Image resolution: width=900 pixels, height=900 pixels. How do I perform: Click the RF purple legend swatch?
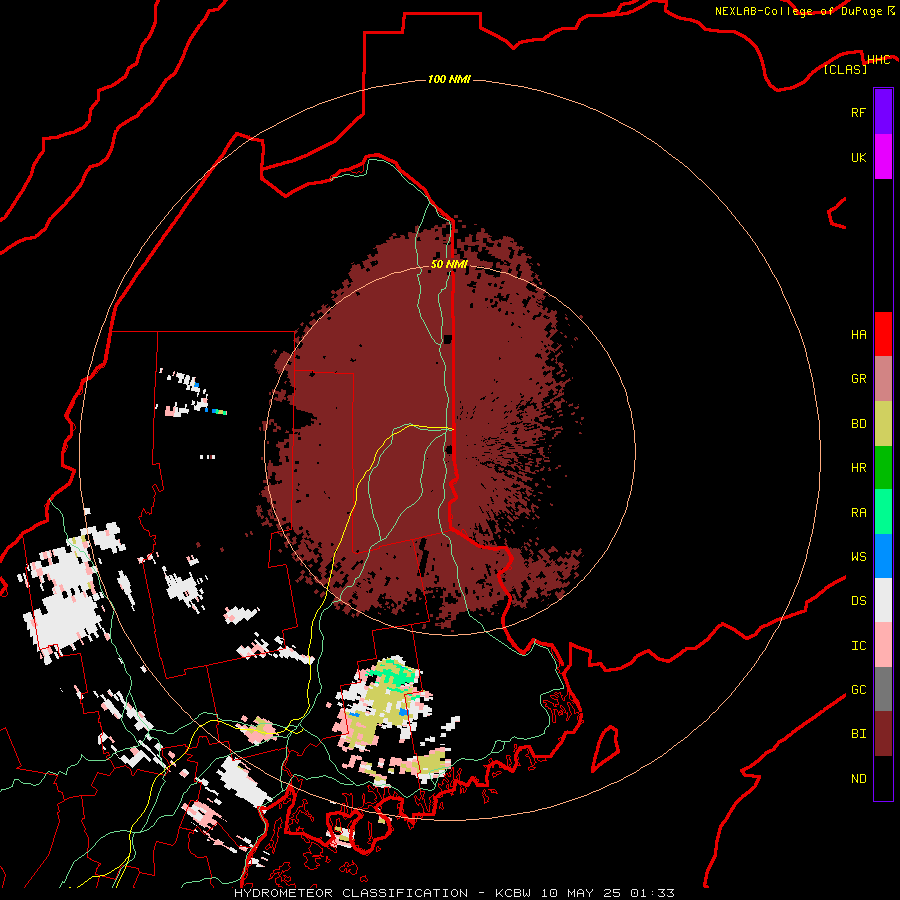(x=883, y=112)
